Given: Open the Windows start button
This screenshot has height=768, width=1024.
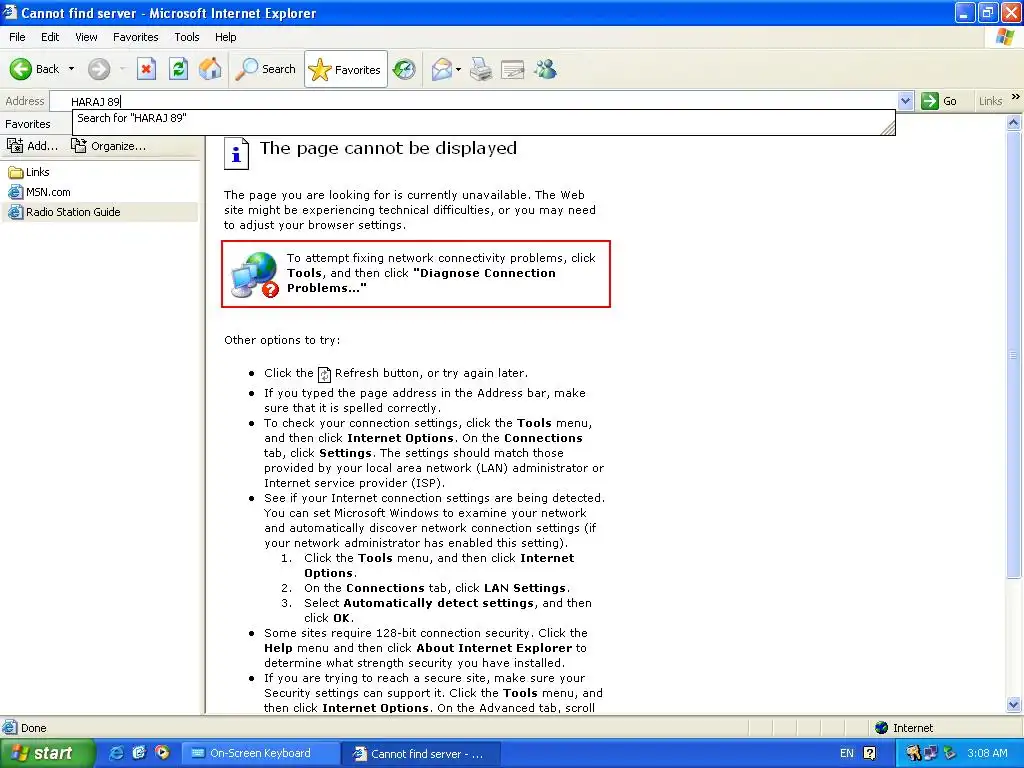Looking at the screenshot, I should [46, 754].
